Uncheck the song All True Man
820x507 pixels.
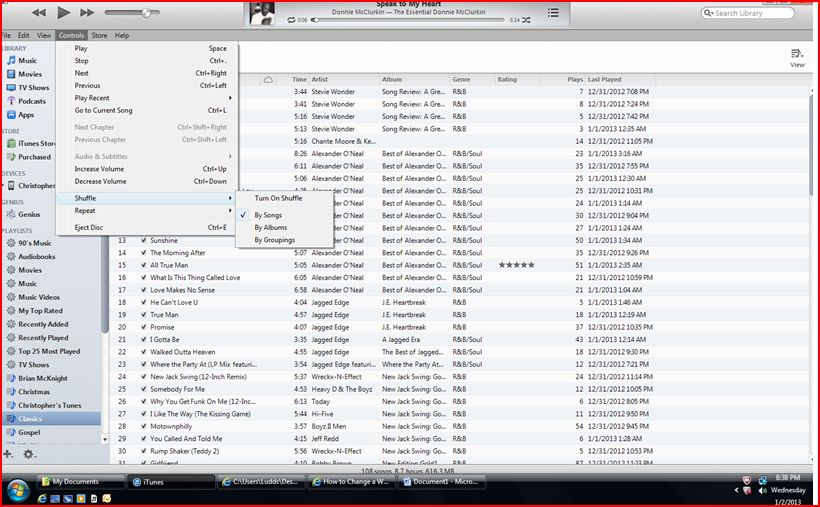tap(143, 265)
